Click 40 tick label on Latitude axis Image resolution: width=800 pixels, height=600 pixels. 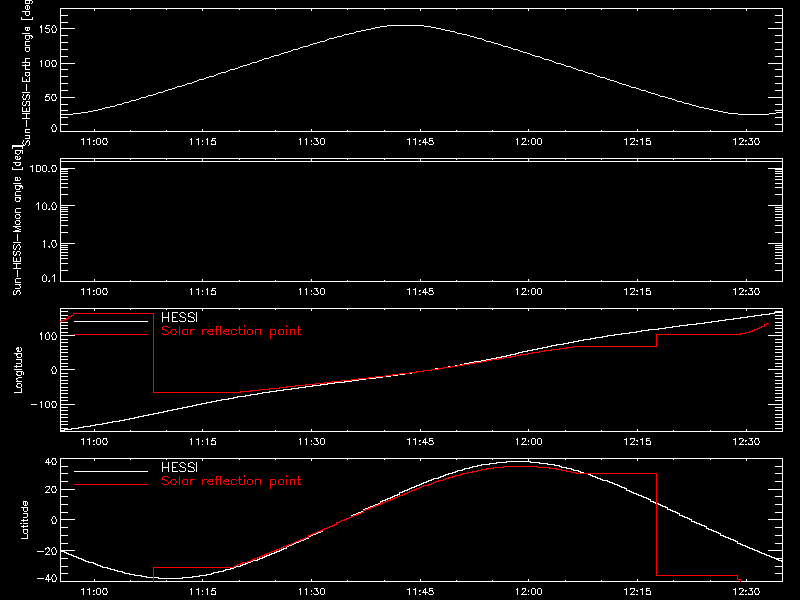click(x=51, y=462)
